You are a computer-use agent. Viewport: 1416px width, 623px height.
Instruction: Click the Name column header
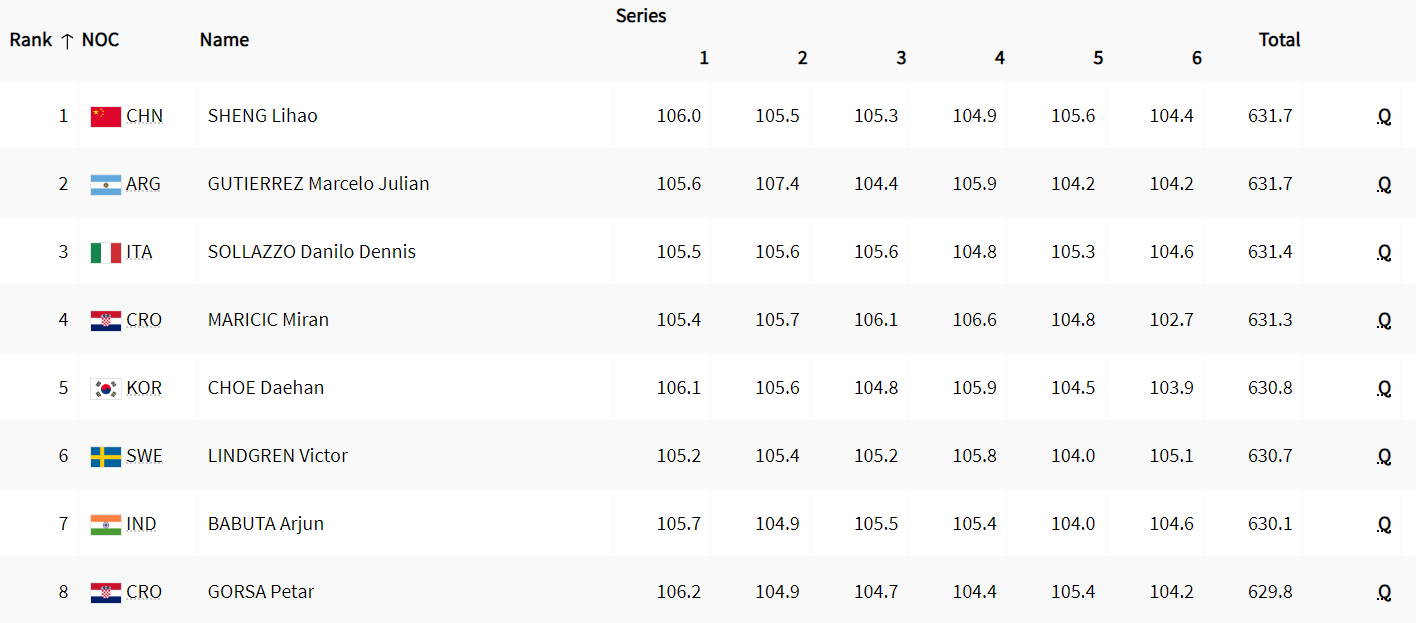[x=224, y=40]
